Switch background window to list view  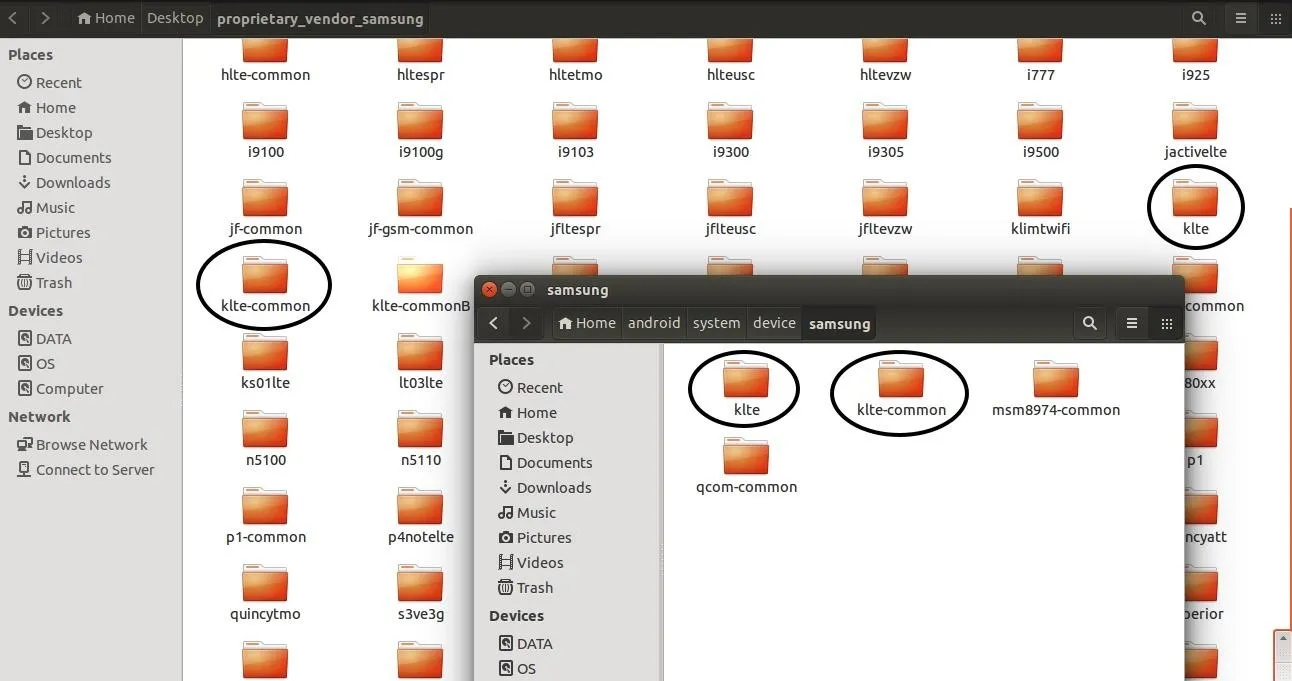click(1241, 18)
